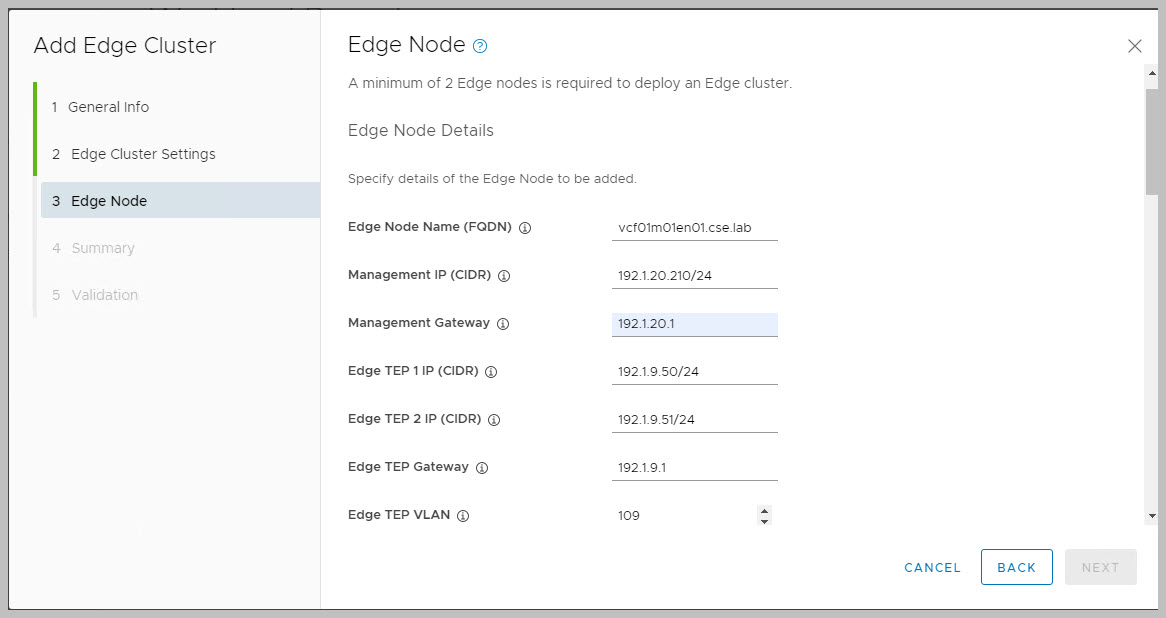Image resolution: width=1166 pixels, height=618 pixels.
Task: Click info icon for Edge TEP 2 IP
Action: coord(494,420)
